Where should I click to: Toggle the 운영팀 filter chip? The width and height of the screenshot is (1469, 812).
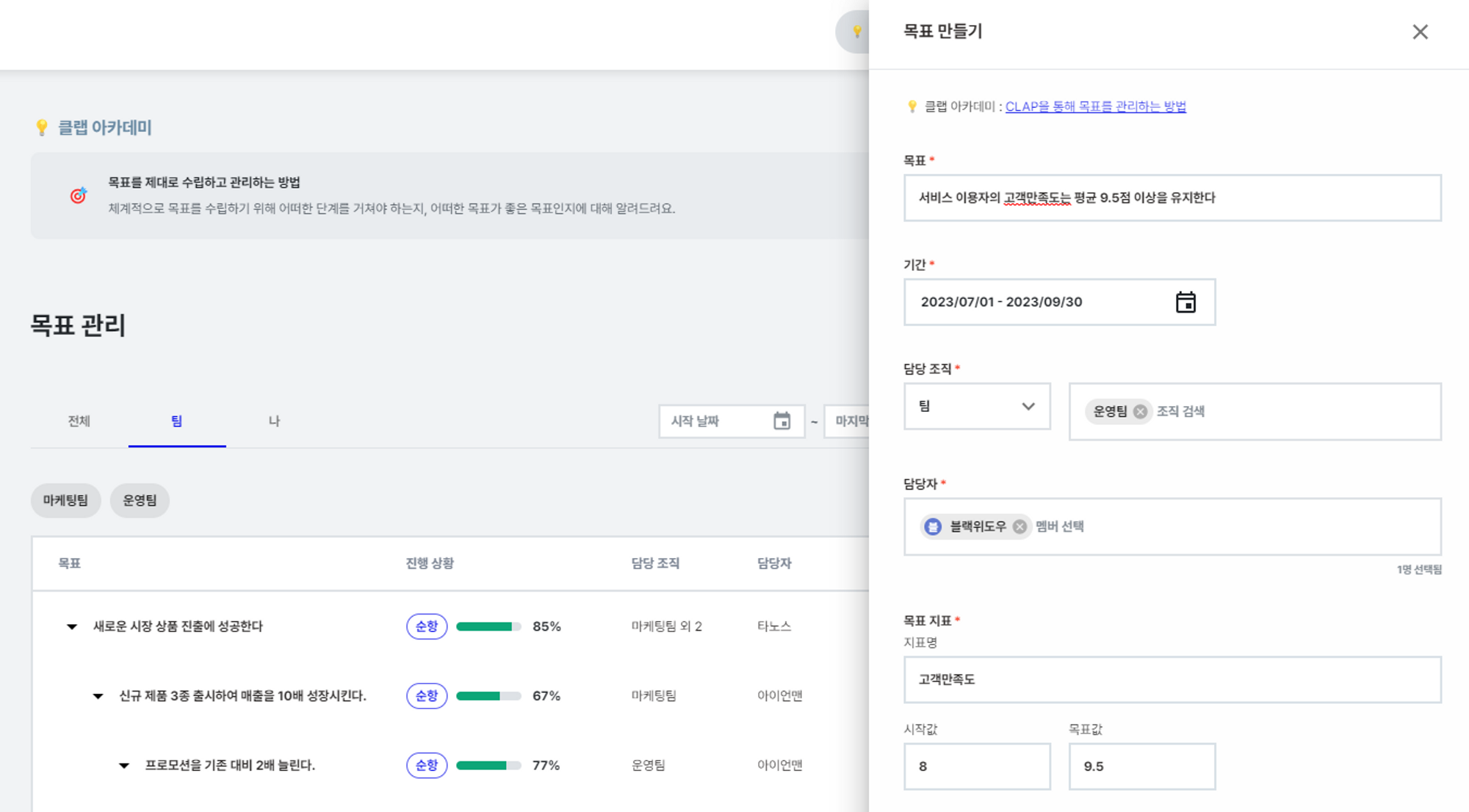[x=140, y=501]
